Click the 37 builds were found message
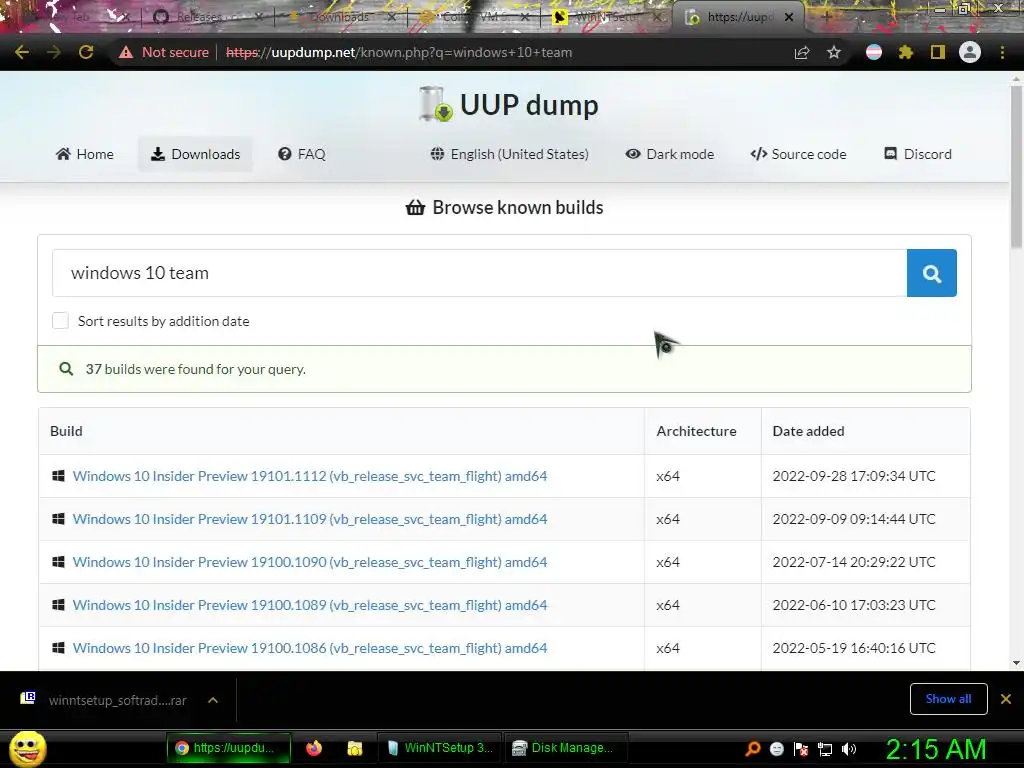1024x768 pixels. (x=195, y=369)
